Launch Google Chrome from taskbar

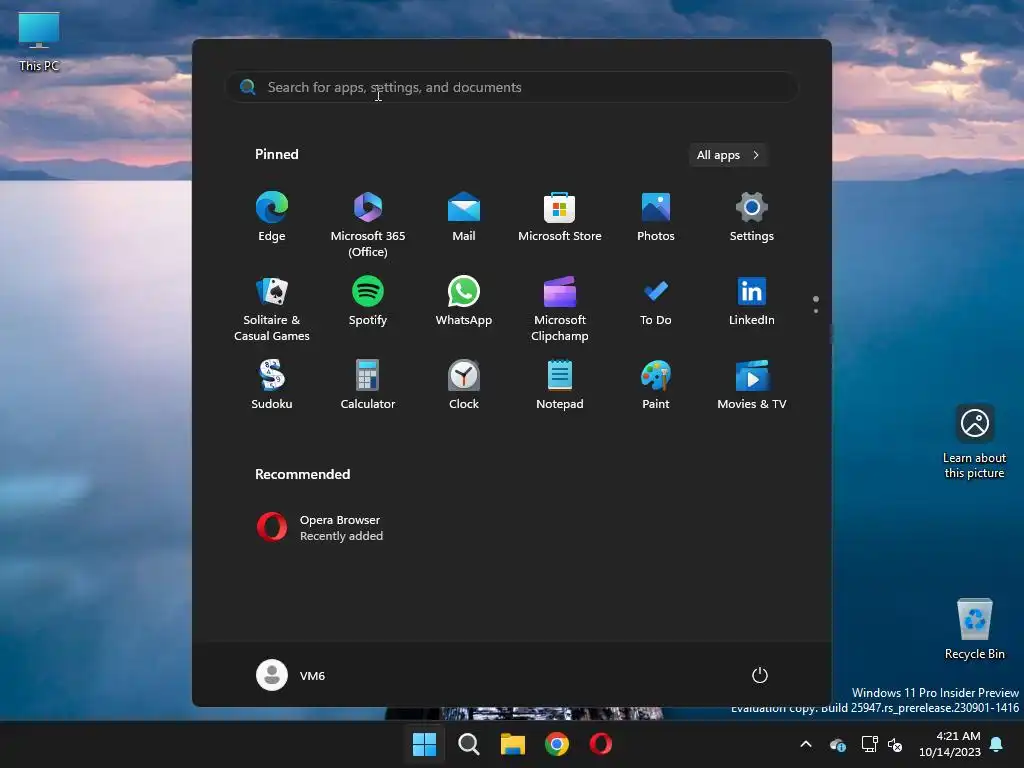556,744
